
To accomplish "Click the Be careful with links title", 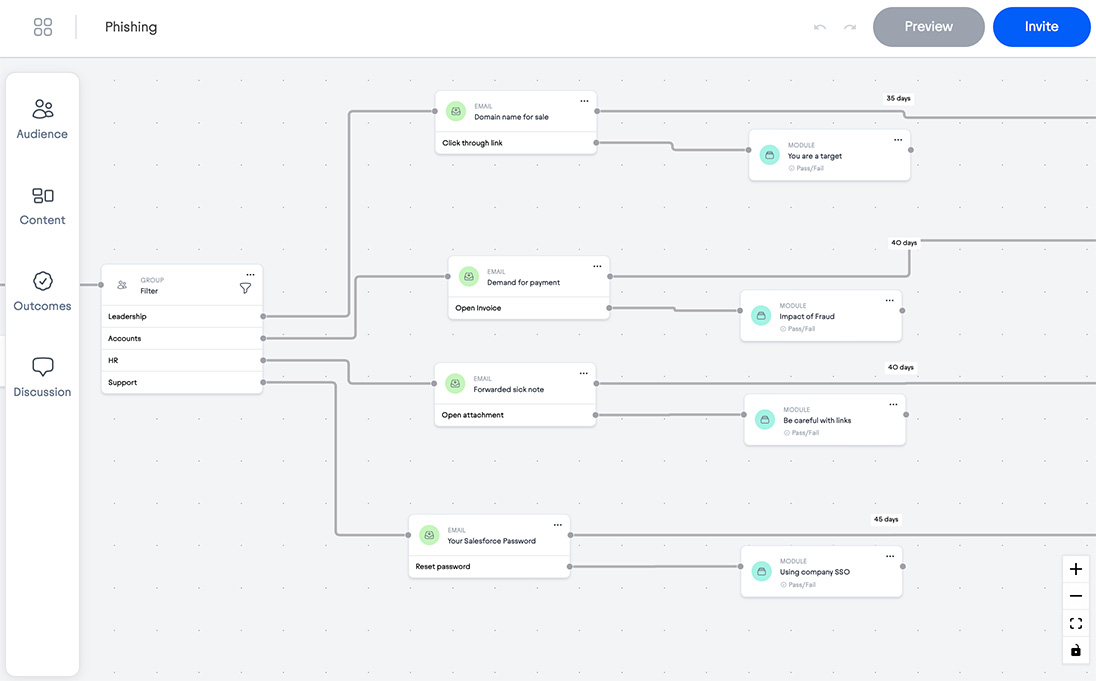I will tap(817, 421).
